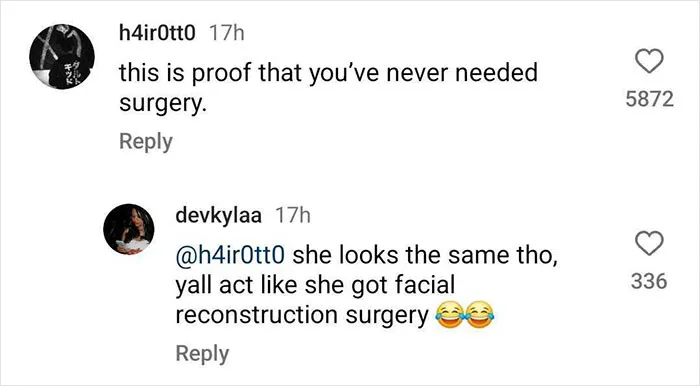The height and width of the screenshot is (386, 700).
Task: Click the word "surgery." in the first comment
Action: (x=163, y=104)
